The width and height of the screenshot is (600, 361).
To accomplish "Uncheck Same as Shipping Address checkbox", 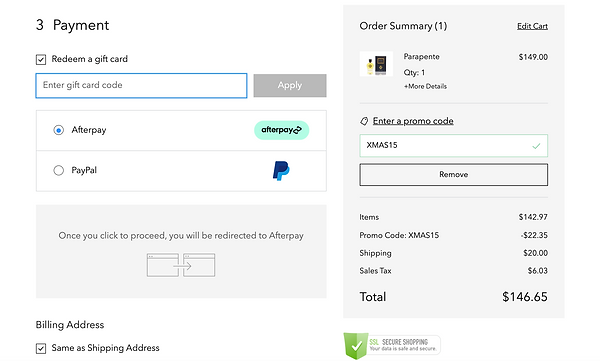I will point(41,348).
